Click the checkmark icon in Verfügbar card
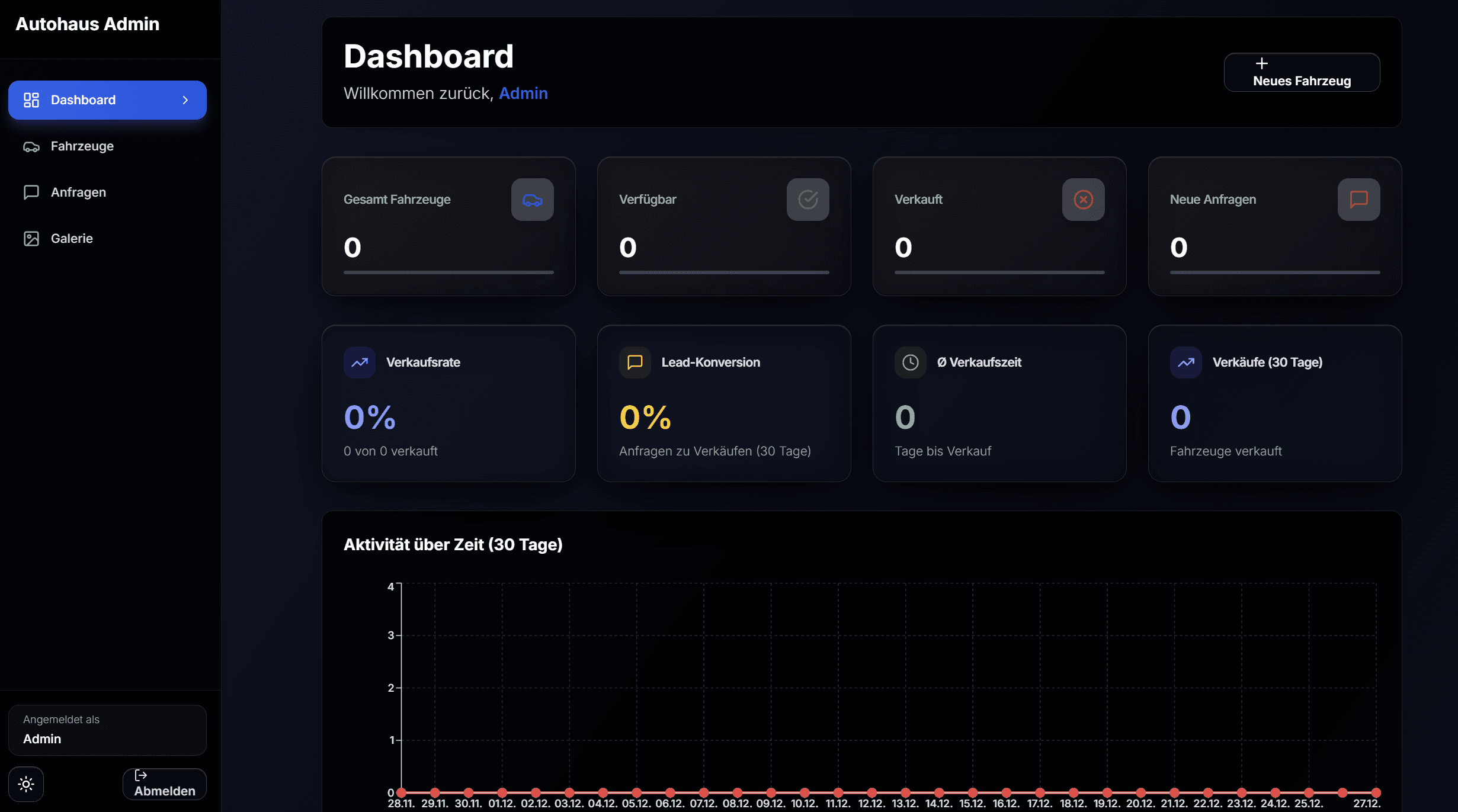Viewport: 1458px width, 812px height. (x=807, y=200)
